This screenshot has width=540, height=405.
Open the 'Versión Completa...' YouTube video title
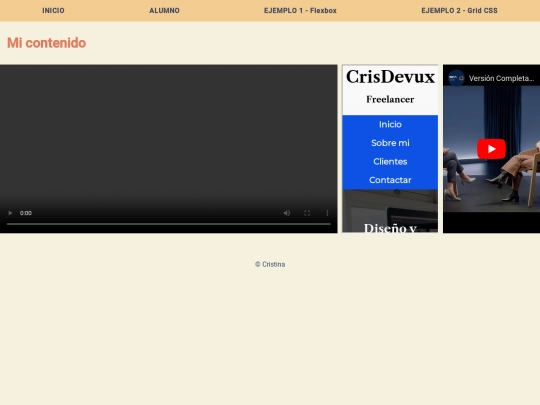click(501, 79)
